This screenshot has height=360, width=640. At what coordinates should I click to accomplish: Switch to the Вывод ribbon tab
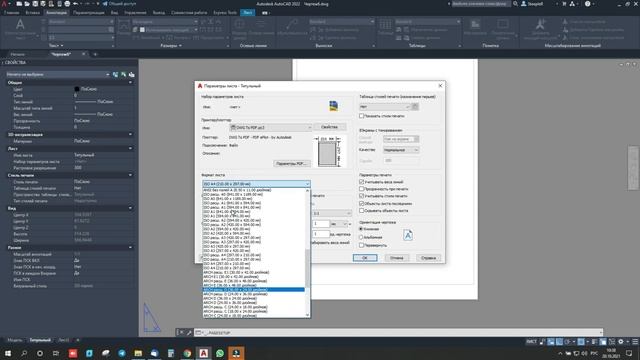pyautogui.click(x=159, y=13)
